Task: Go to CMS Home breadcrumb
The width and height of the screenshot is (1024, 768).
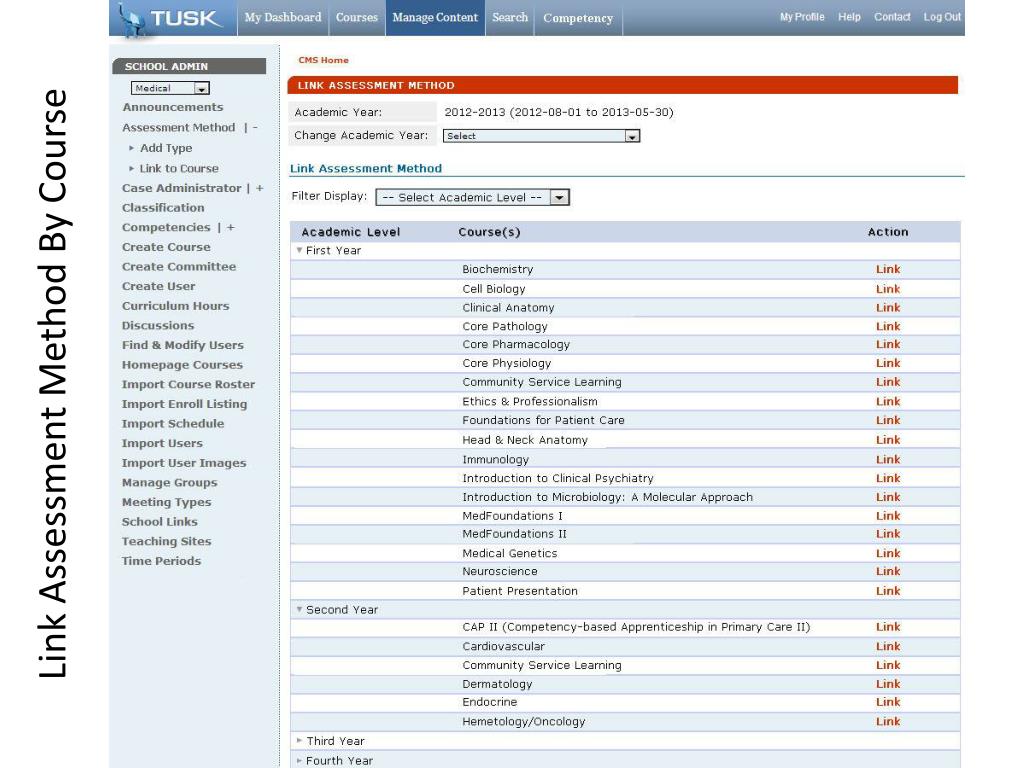Action: point(323,60)
